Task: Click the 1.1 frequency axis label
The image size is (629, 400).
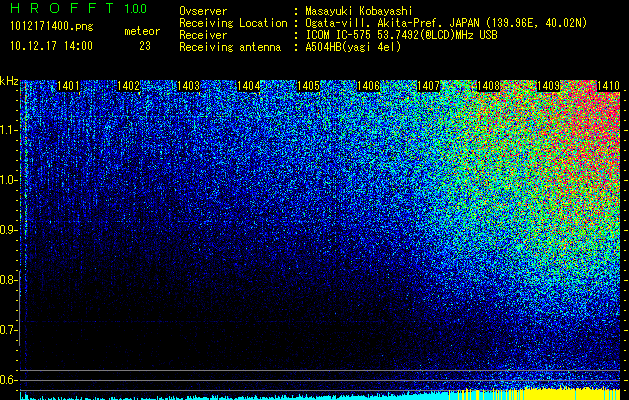Action: coord(9,130)
